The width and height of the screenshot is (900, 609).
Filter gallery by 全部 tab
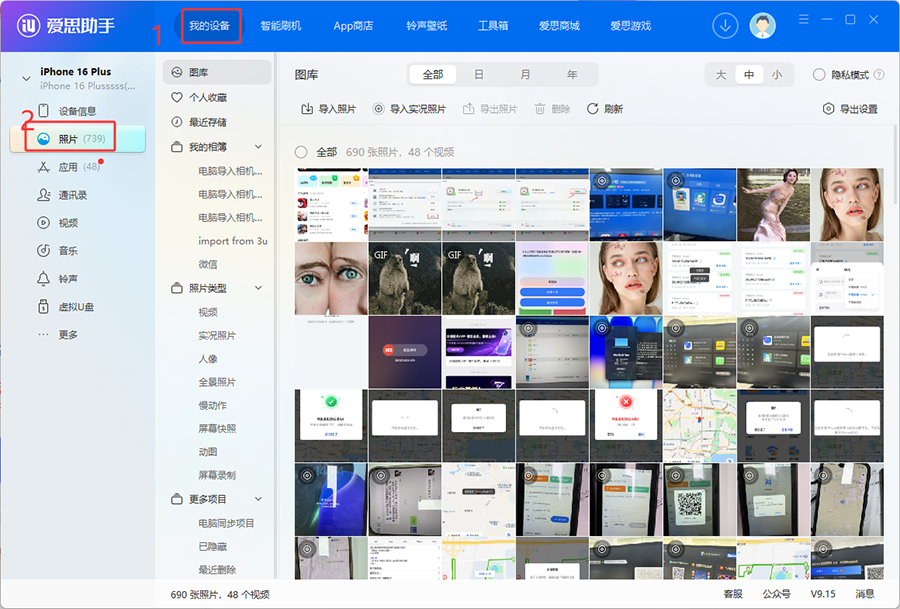(433, 75)
